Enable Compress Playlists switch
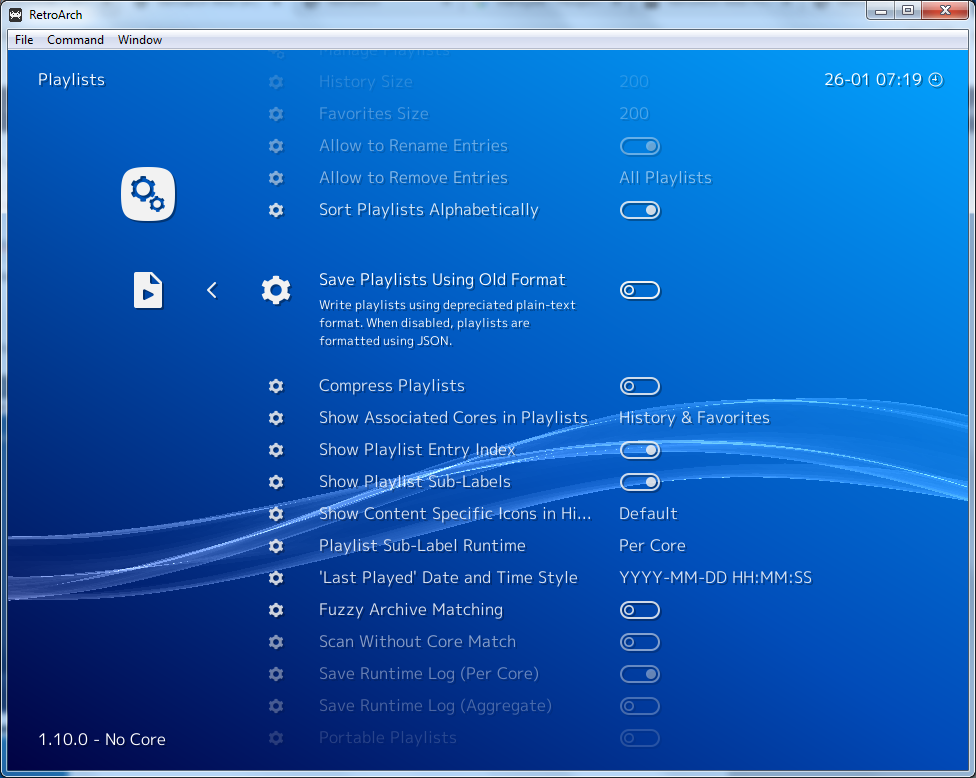The height and width of the screenshot is (778, 976). click(640, 386)
